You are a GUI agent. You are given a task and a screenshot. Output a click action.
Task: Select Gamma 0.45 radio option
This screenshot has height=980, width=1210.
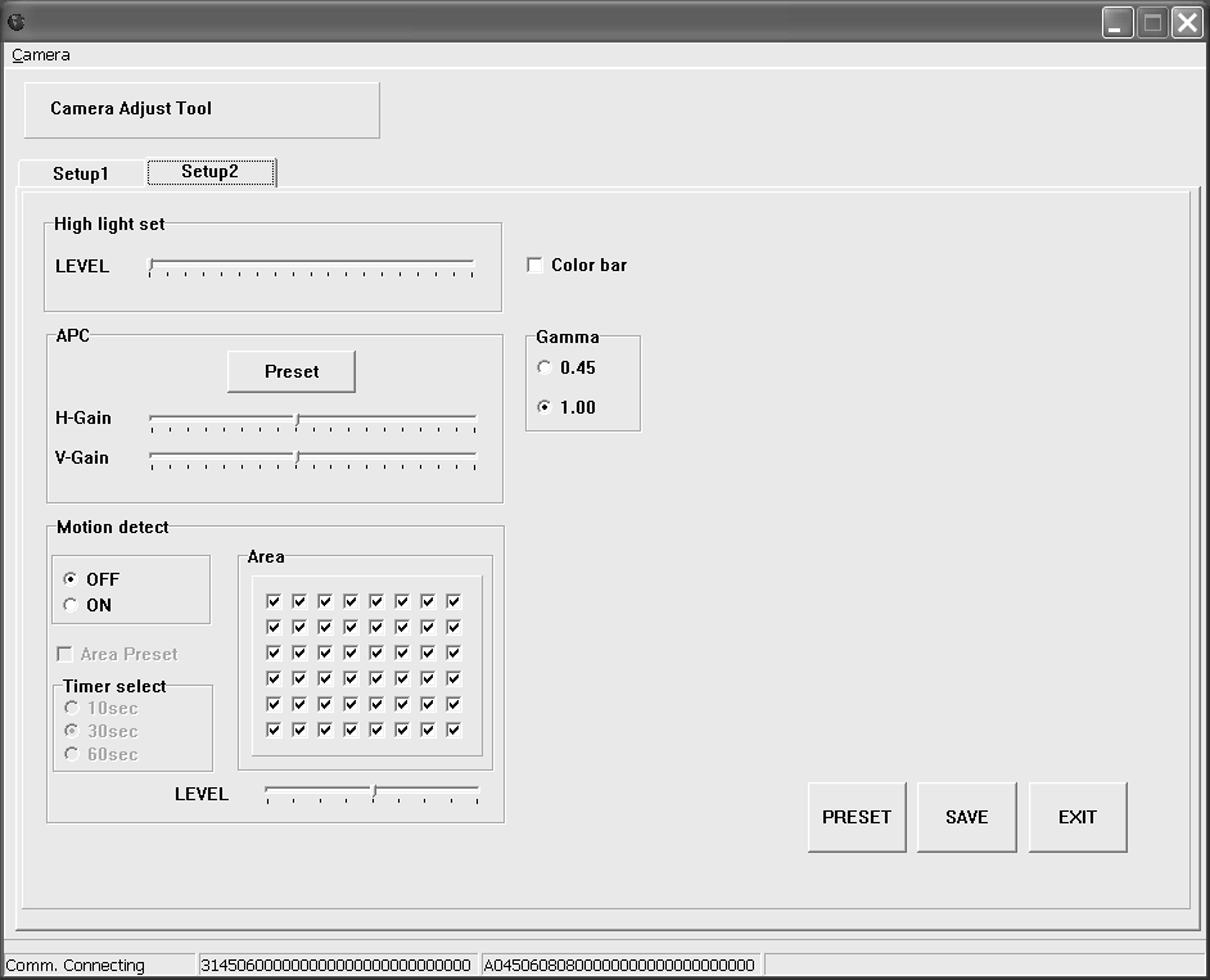(544, 367)
